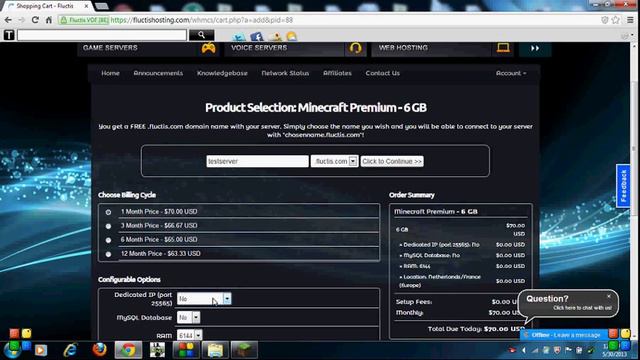The width and height of the screenshot is (640, 360).
Task: Click the Twitter bird toolbar icon
Action: click(x=239, y=37)
